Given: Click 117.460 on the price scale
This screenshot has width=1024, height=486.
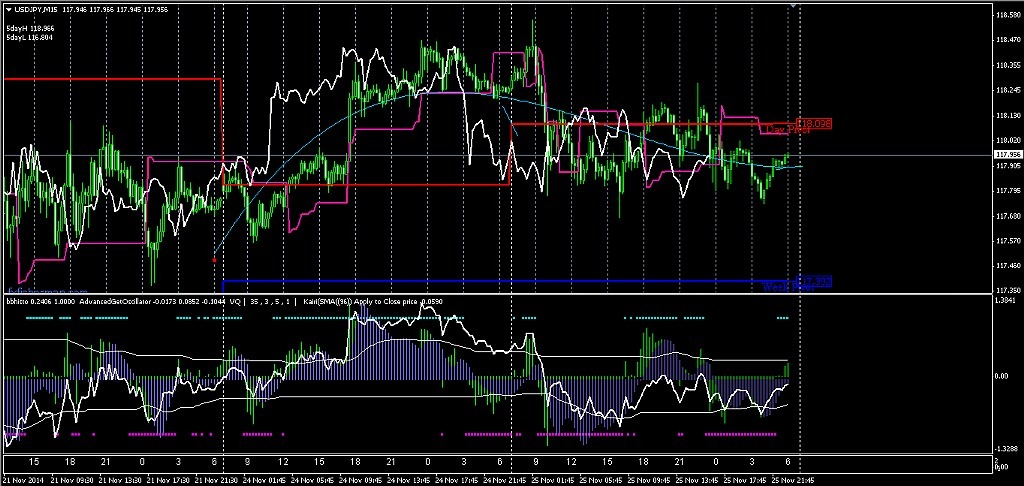Looking at the screenshot, I should click(1006, 266).
